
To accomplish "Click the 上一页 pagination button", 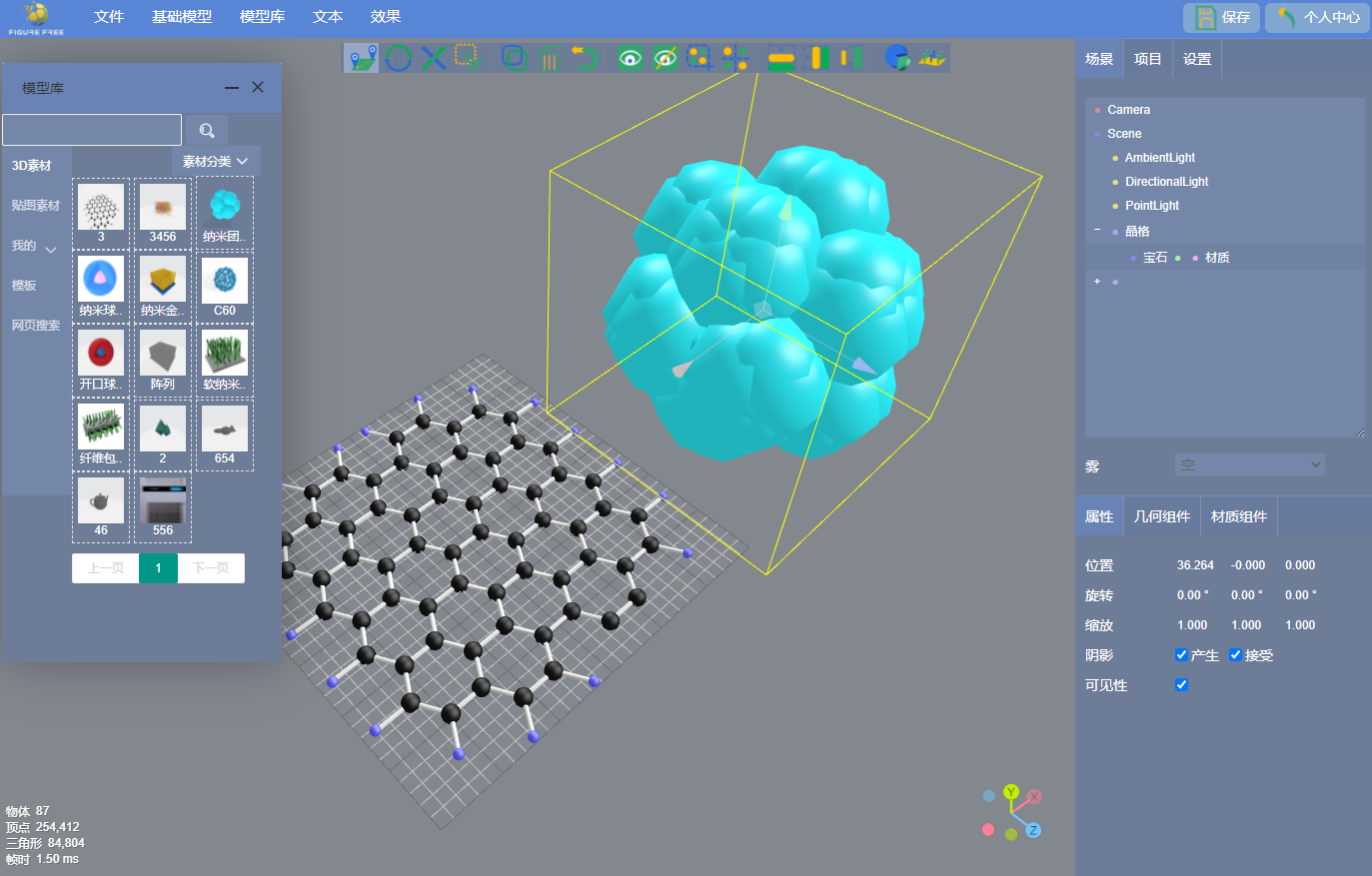I will 106,568.
